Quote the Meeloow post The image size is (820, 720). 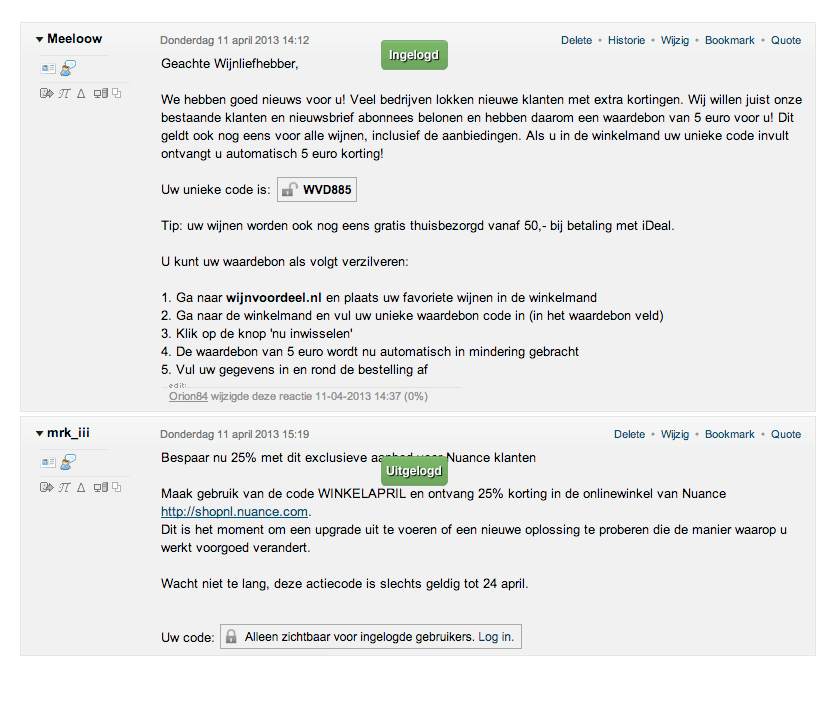[786, 41]
